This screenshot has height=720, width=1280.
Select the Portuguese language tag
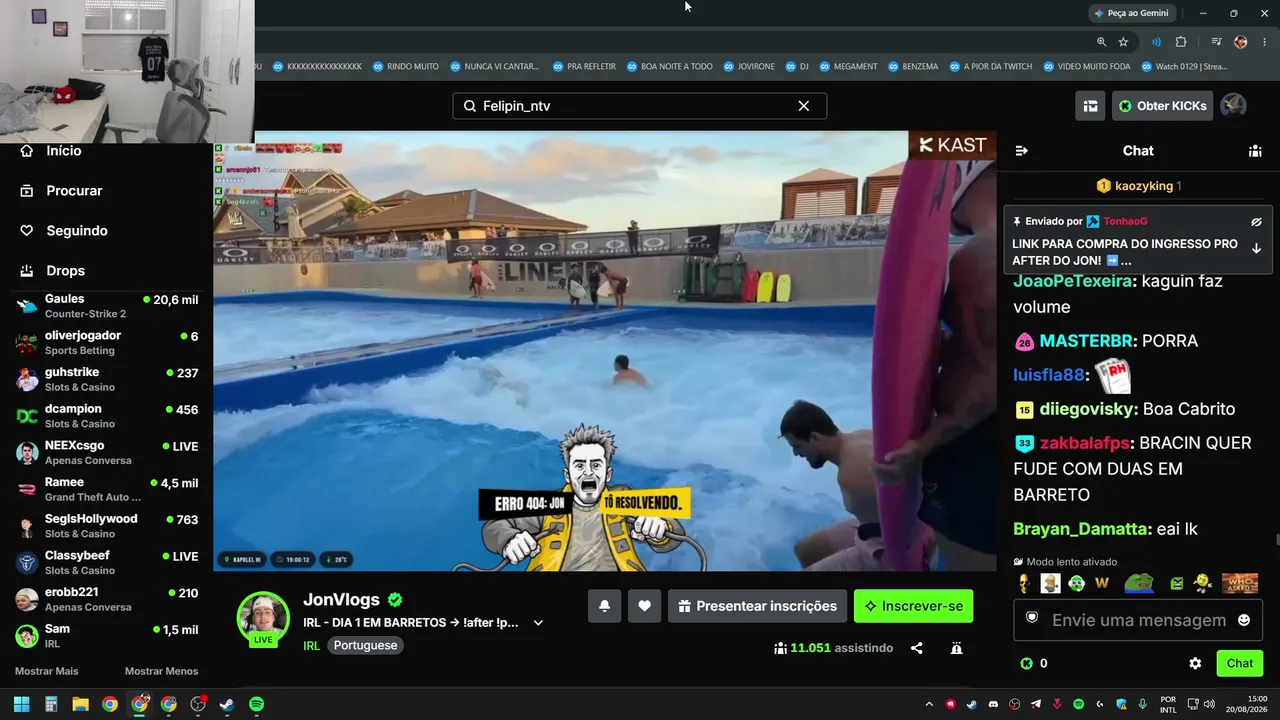[366, 646]
